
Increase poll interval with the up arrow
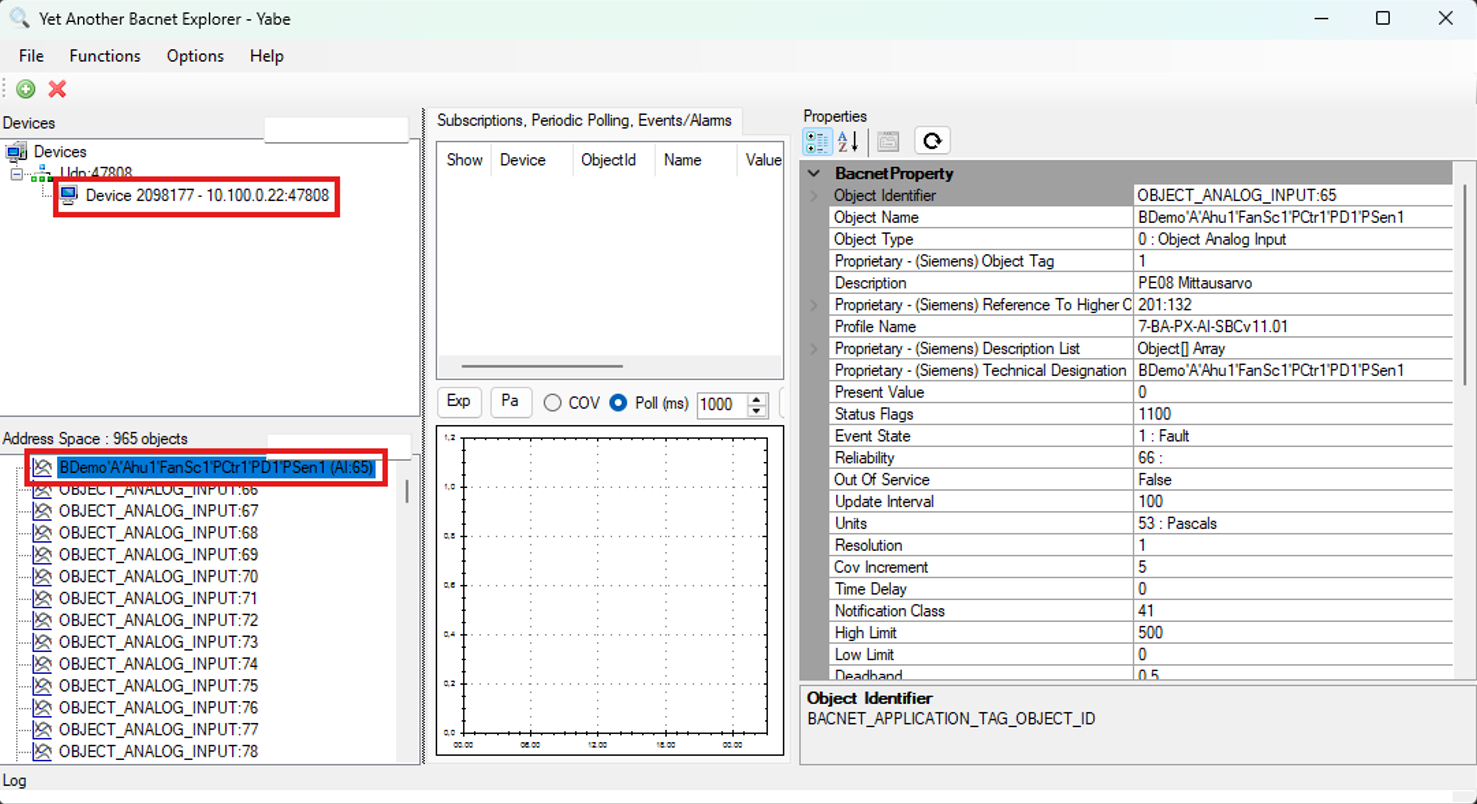point(757,398)
